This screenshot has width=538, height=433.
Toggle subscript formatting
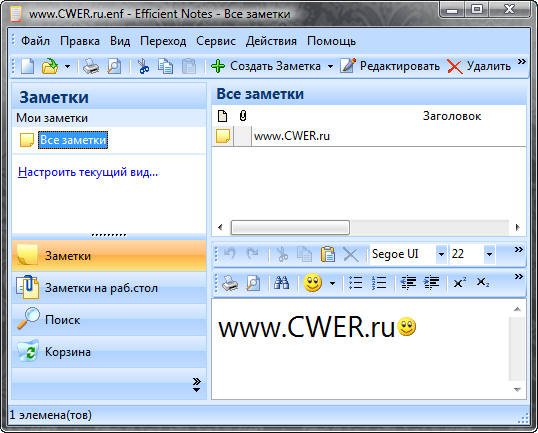point(483,283)
